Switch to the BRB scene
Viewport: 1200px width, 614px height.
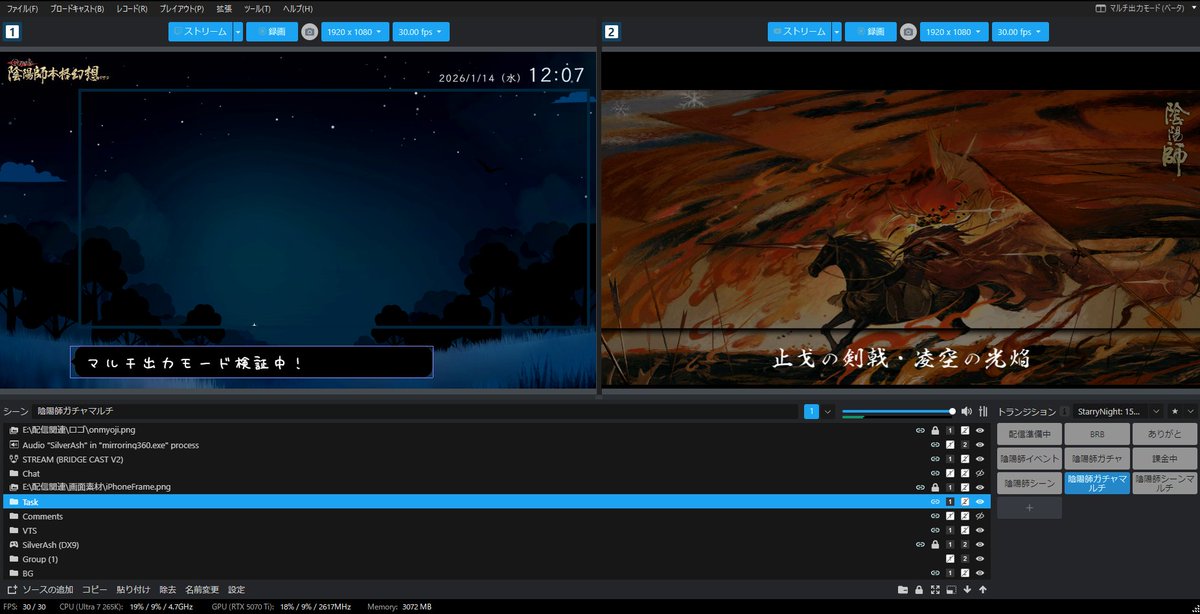1097,435
